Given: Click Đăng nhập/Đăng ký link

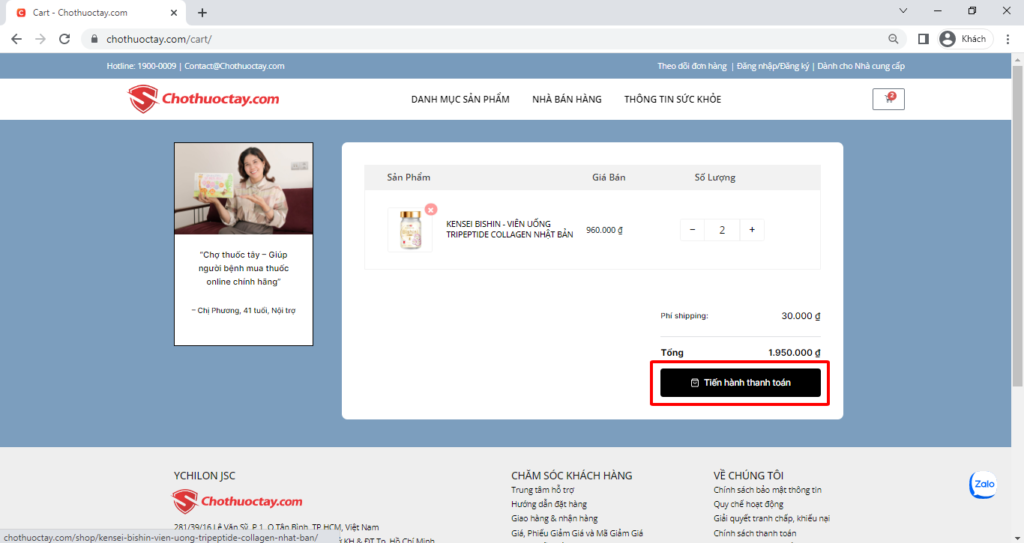Looking at the screenshot, I should [773, 66].
